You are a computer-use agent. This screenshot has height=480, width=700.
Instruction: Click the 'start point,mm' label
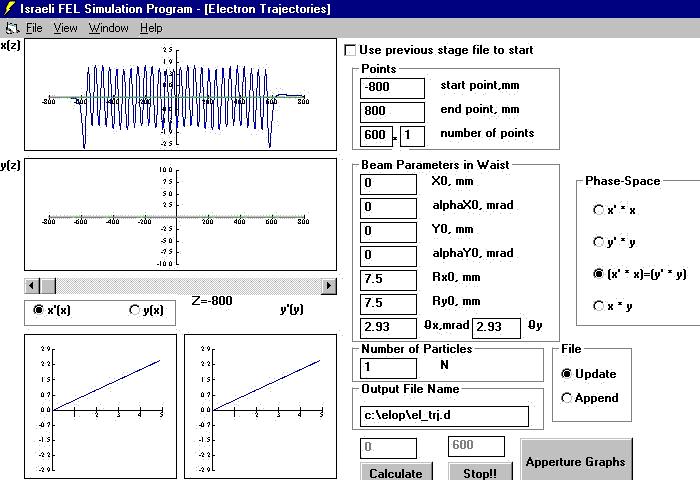click(x=480, y=85)
